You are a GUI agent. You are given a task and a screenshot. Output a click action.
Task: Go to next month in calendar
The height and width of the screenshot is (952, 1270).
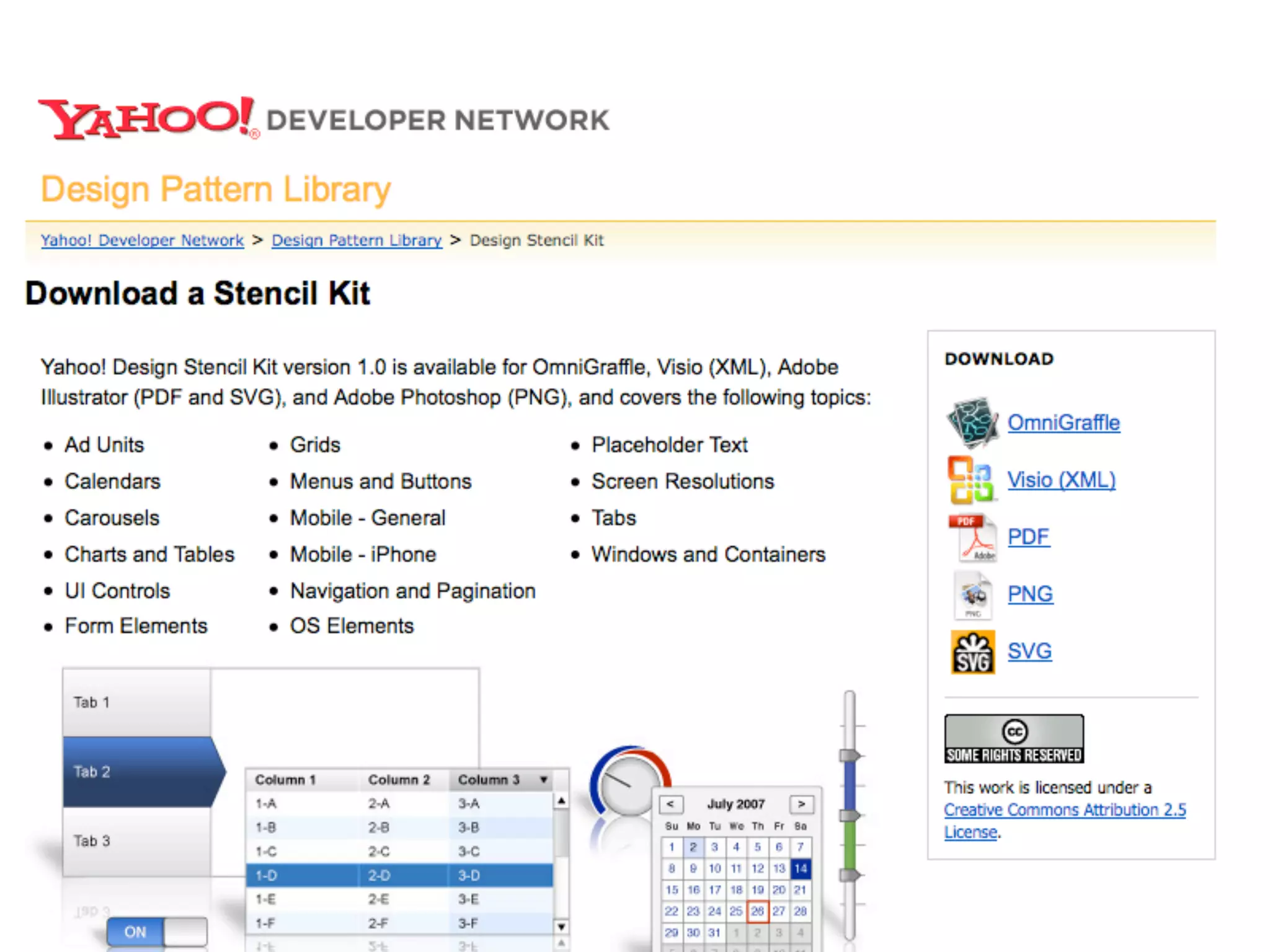tap(801, 804)
